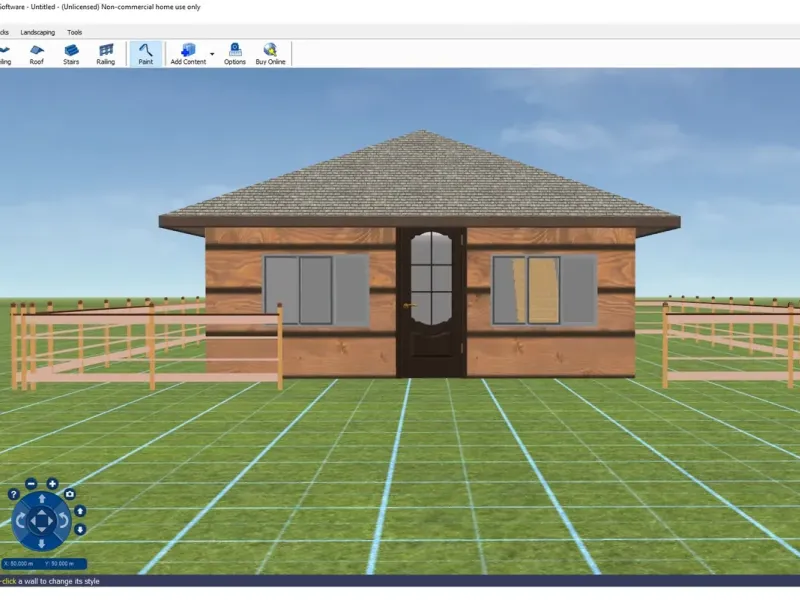Click the left window of the house
Viewport: 800px width, 600px height.
tap(316, 291)
